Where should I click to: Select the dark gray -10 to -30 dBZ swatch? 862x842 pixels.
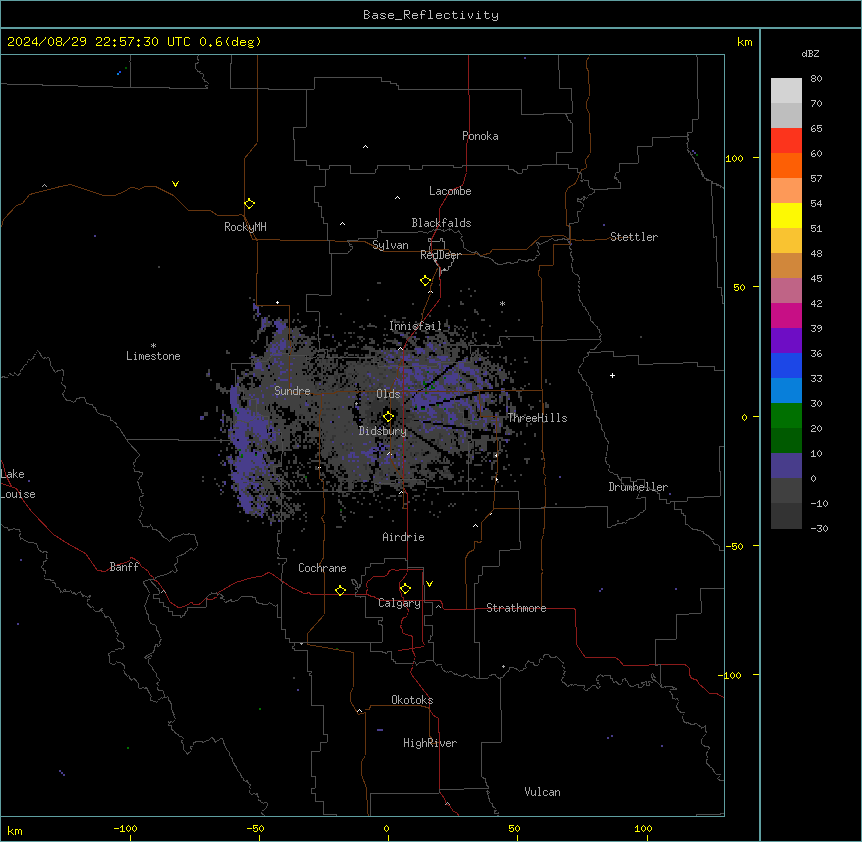786,516
